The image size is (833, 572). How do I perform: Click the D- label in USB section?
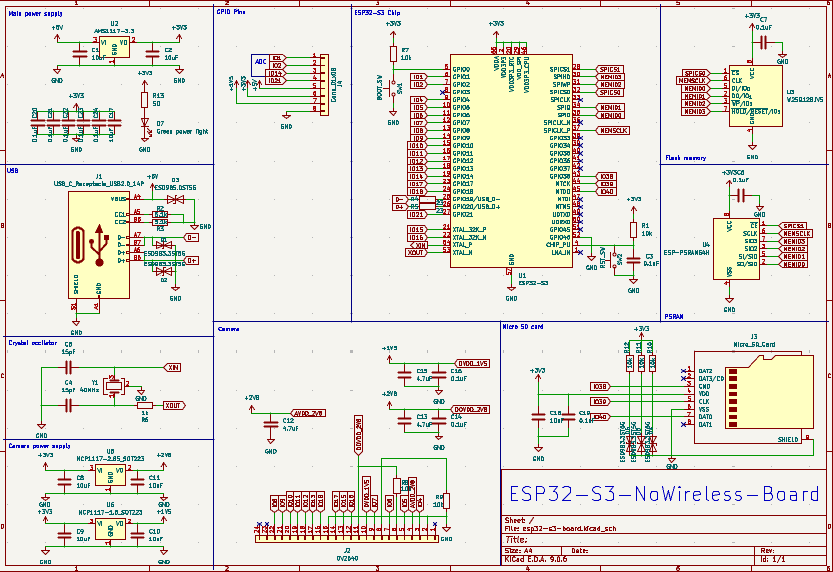(x=191, y=237)
